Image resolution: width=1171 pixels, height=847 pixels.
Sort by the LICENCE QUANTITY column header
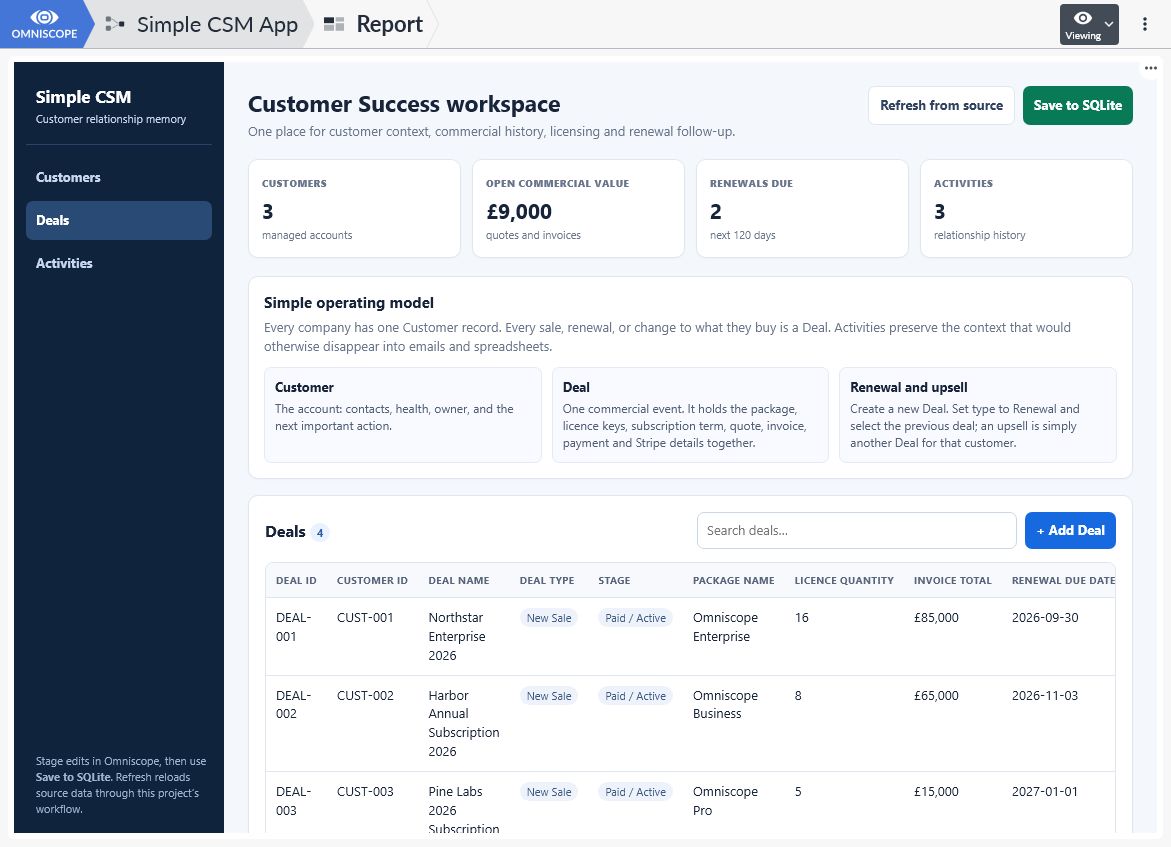(844, 580)
